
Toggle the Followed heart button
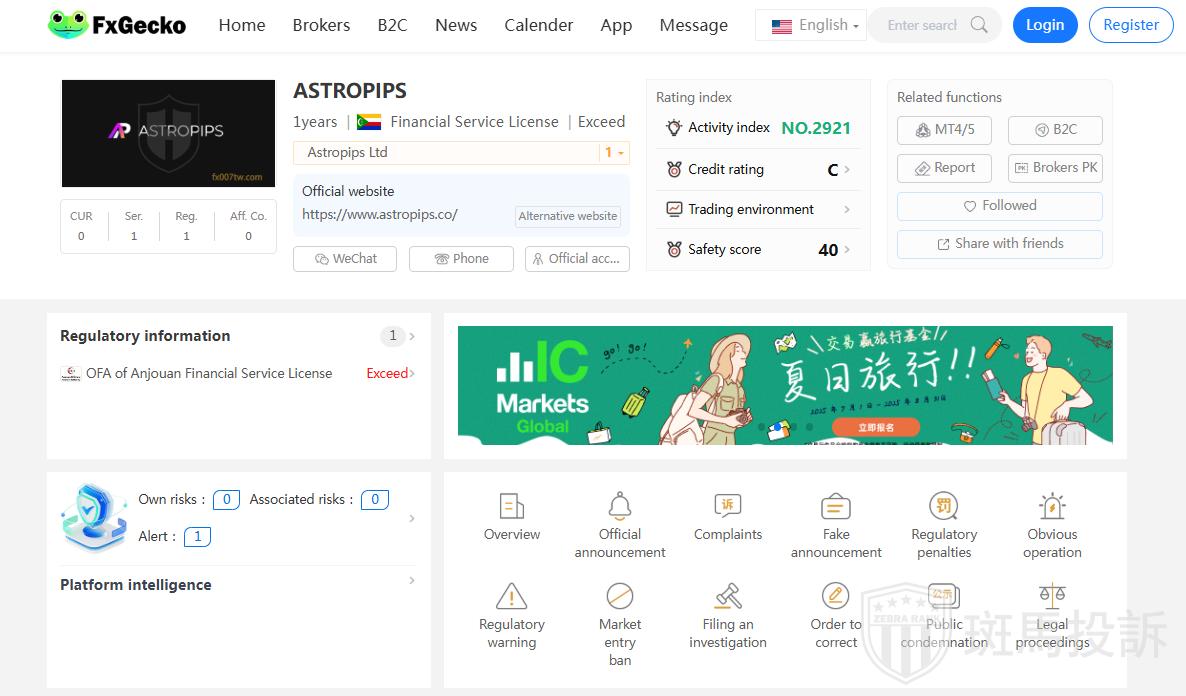point(999,206)
